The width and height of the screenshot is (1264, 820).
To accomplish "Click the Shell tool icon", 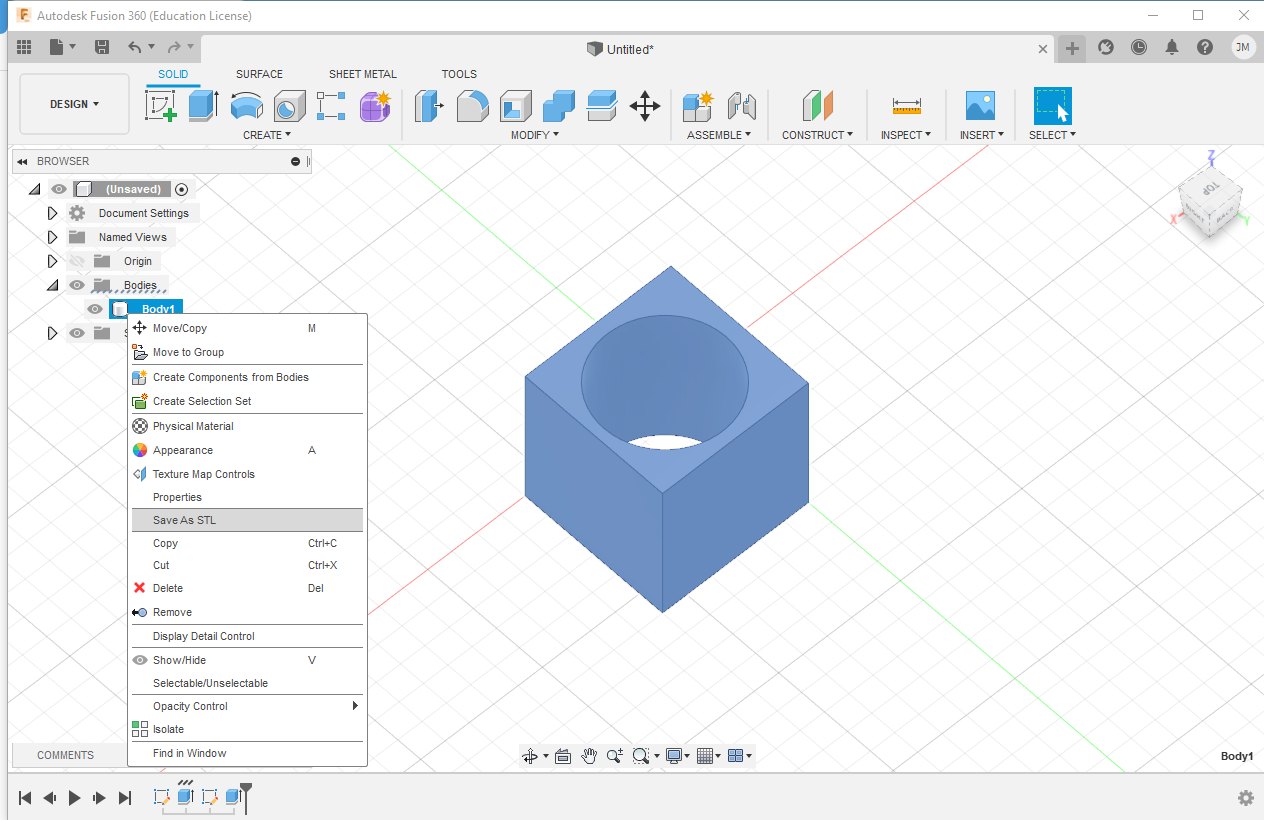I will 516,105.
